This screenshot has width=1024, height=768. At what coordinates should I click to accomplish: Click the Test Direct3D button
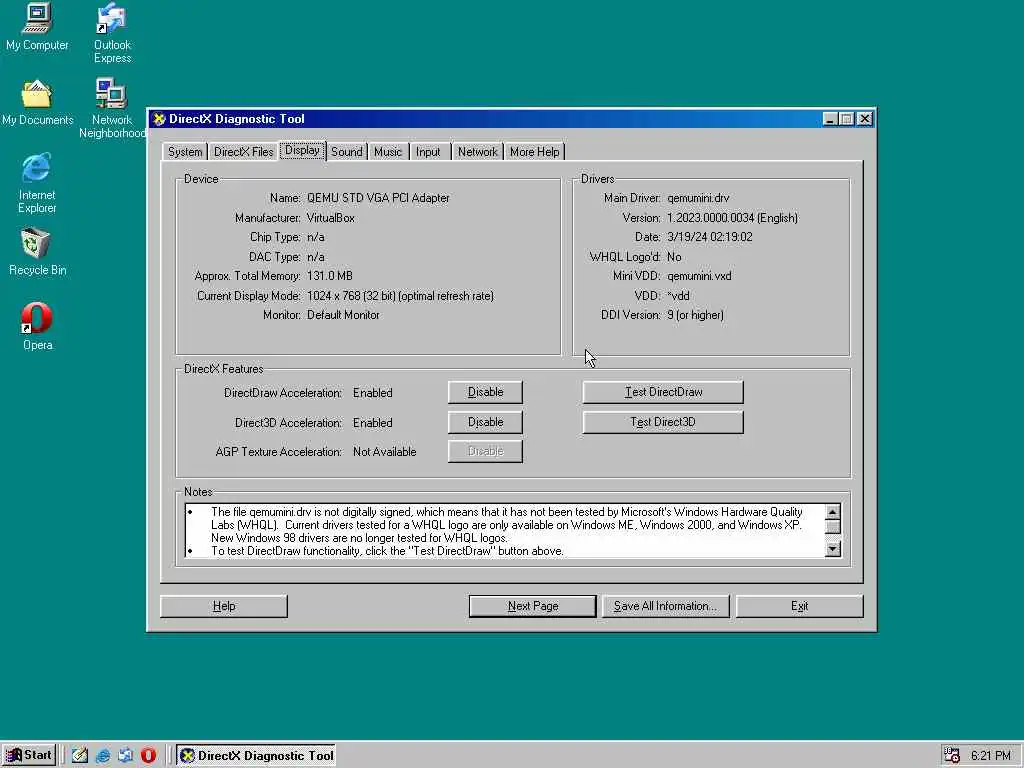(663, 422)
